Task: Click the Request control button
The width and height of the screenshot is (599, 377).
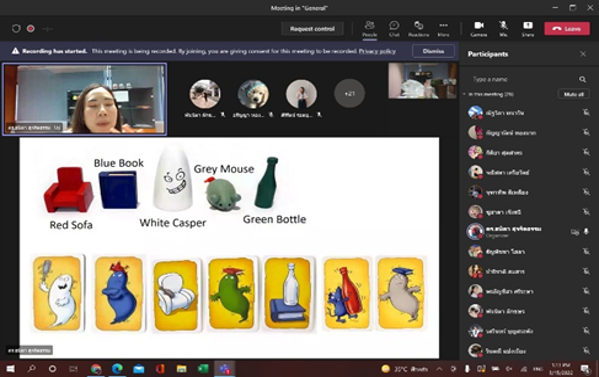Action: coord(312,29)
